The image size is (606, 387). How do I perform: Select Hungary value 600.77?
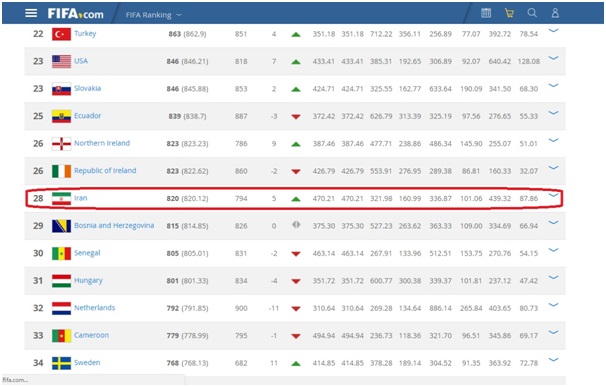(381, 281)
